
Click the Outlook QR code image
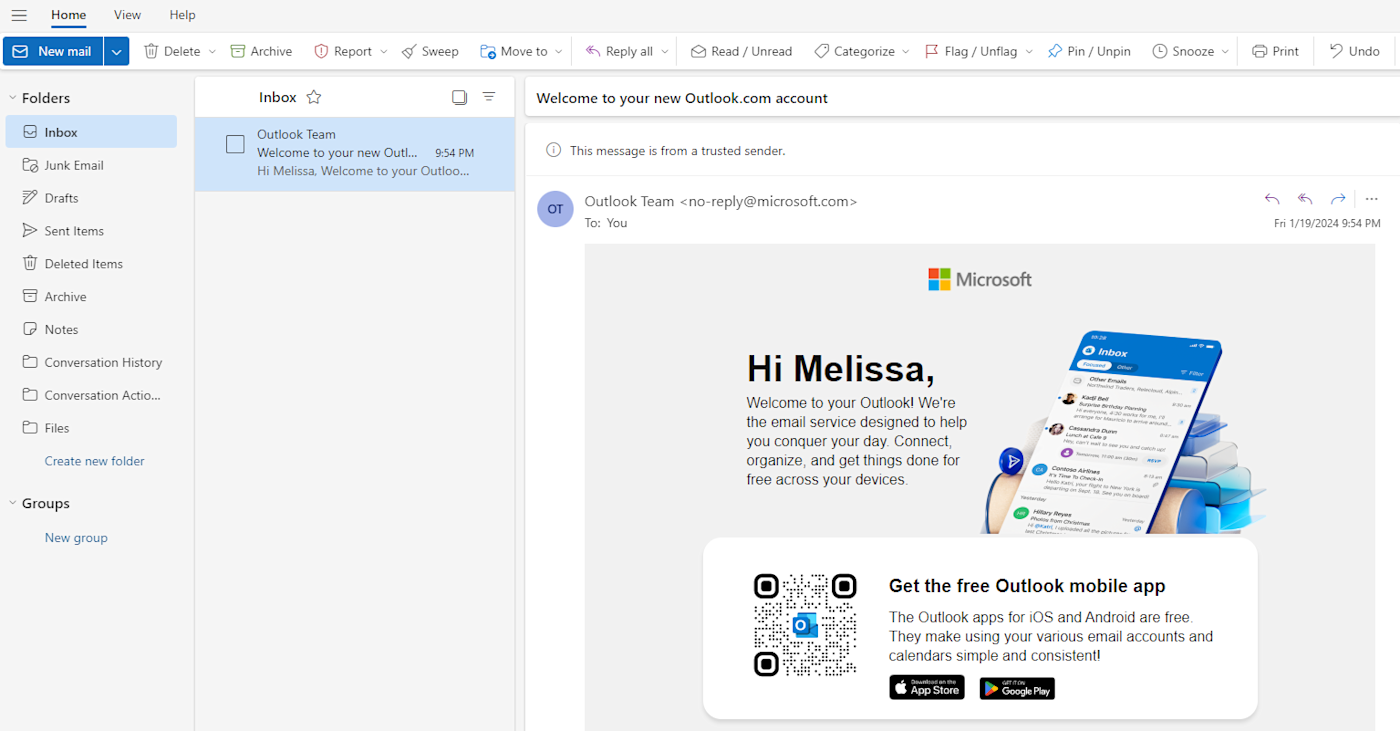pos(805,625)
